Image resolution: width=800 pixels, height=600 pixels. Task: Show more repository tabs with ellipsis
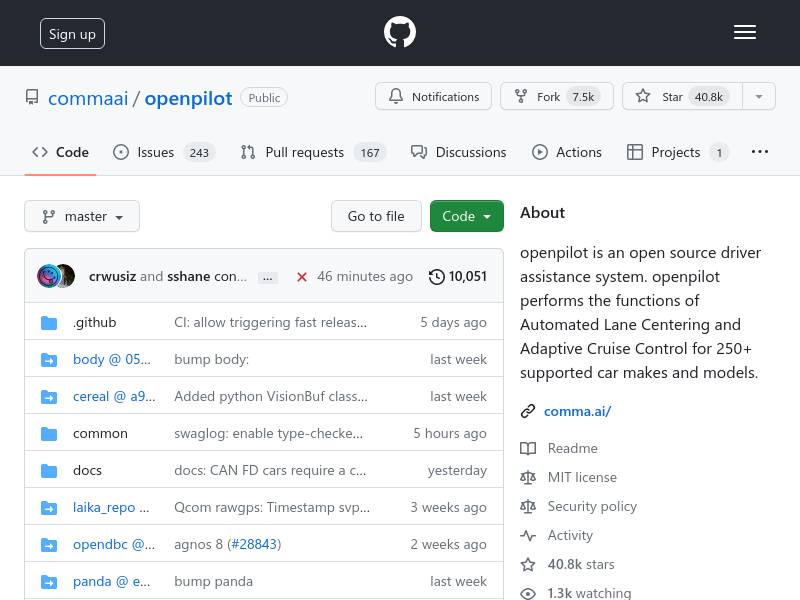[760, 152]
